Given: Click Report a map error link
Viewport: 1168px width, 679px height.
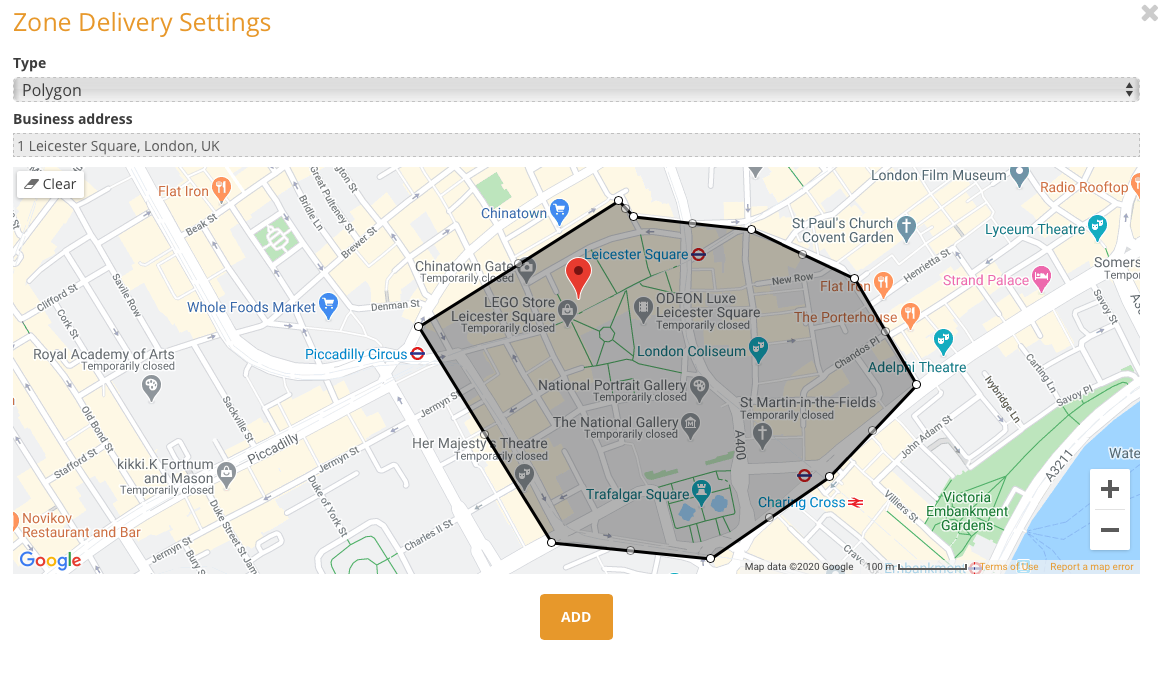Looking at the screenshot, I should coord(1091,567).
